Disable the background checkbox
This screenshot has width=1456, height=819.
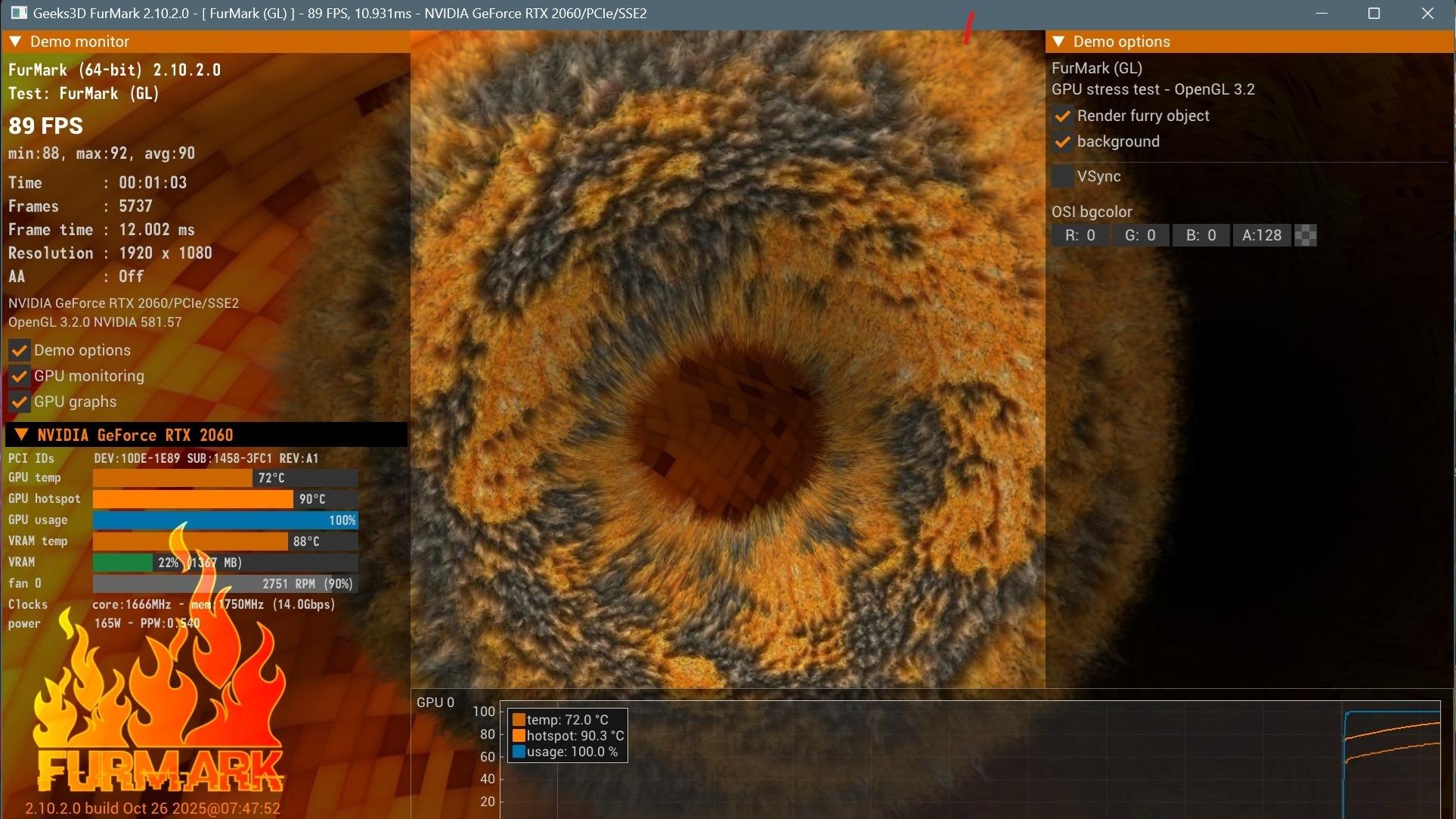(1062, 141)
